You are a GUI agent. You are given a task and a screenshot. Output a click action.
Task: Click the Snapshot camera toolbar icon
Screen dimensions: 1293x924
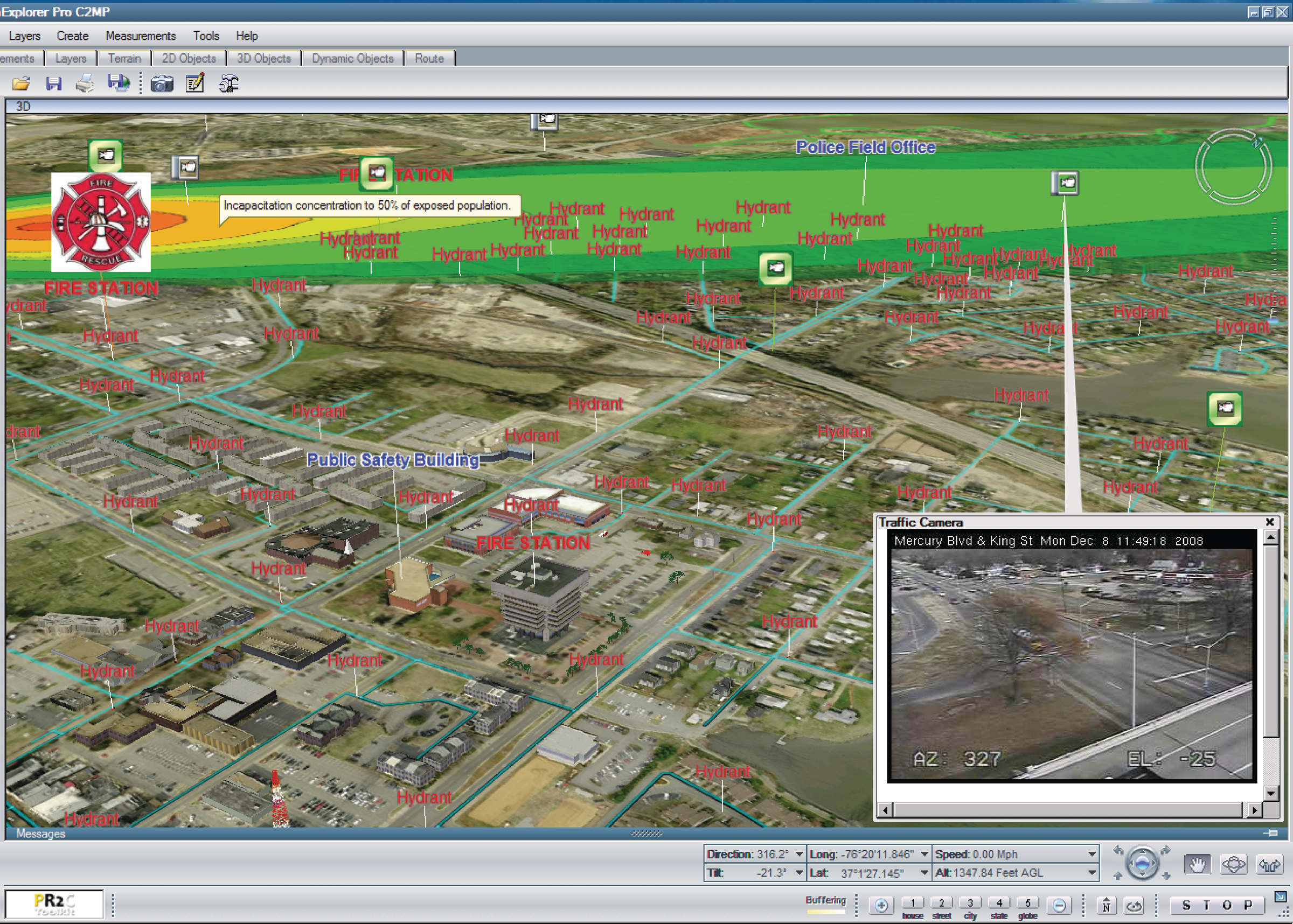(x=162, y=83)
